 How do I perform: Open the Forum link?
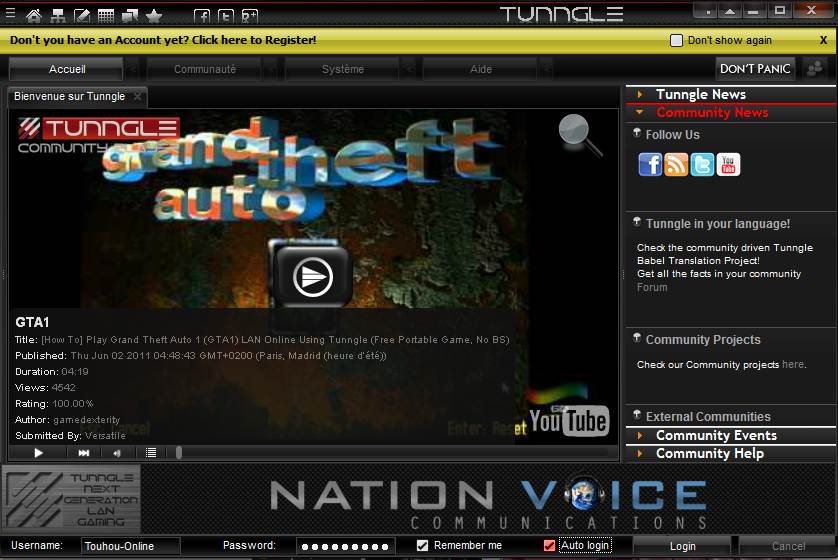coord(652,287)
